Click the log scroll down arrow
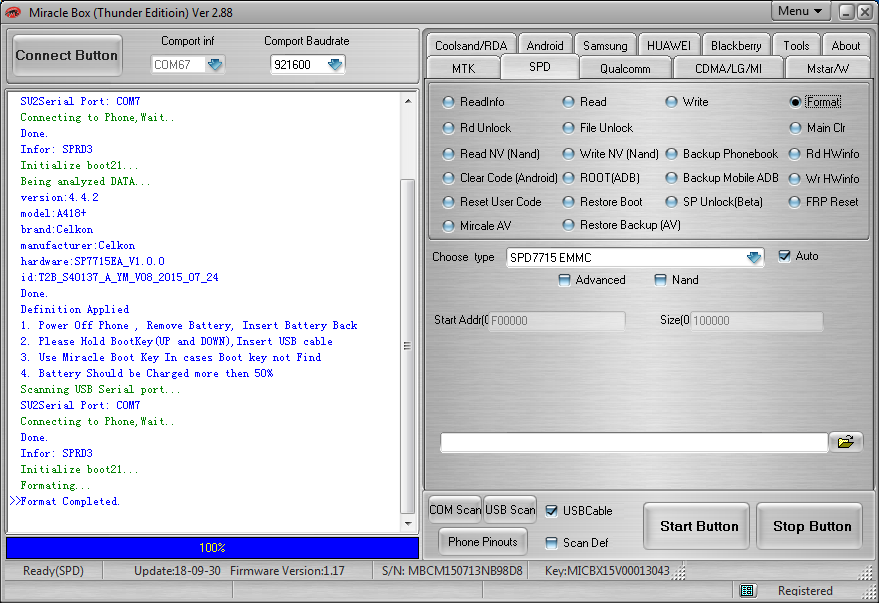This screenshot has width=879, height=603. point(408,523)
